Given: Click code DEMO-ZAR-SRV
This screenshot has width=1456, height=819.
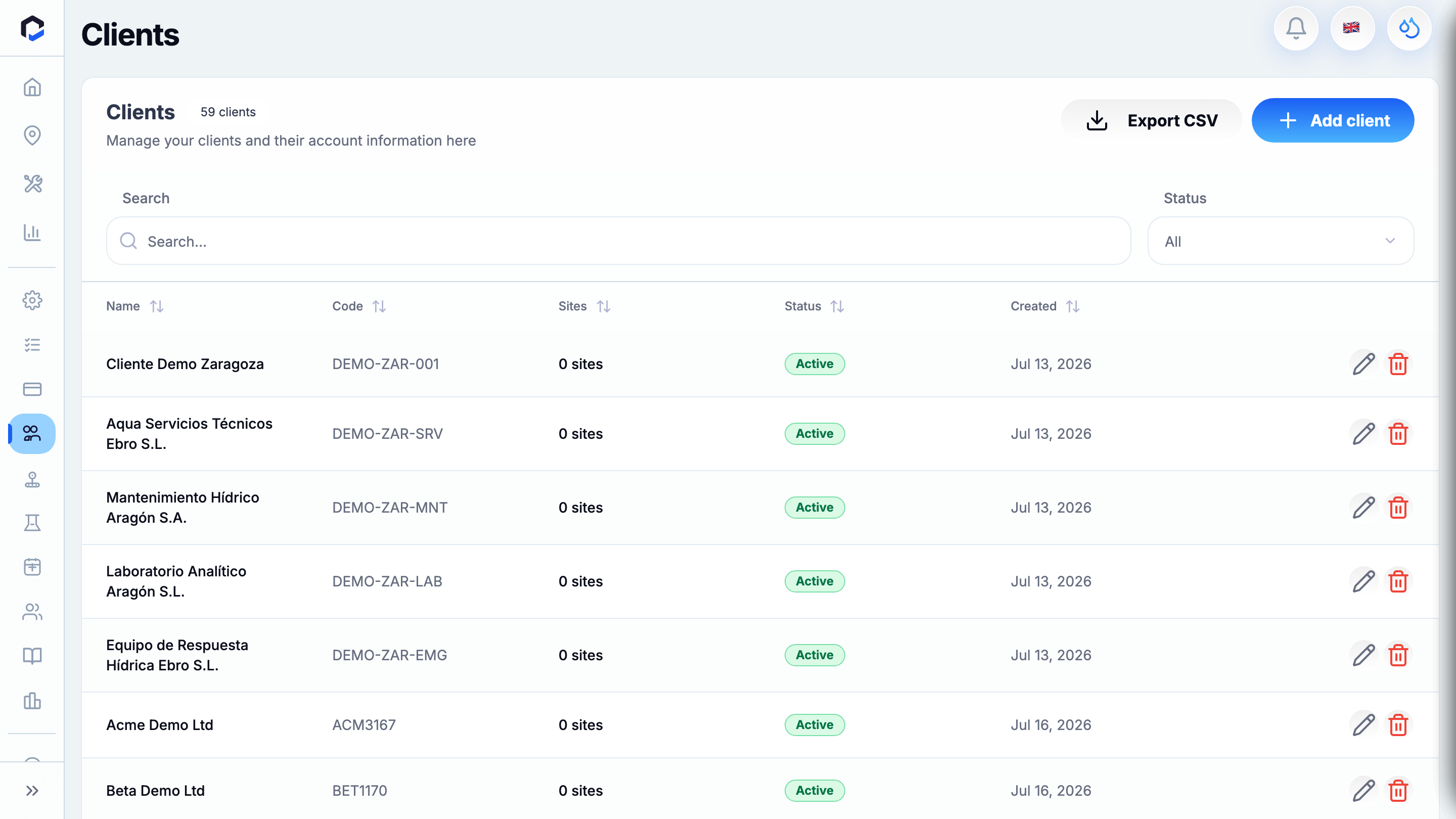Looking at the screenshot, I should pos(387,434).
